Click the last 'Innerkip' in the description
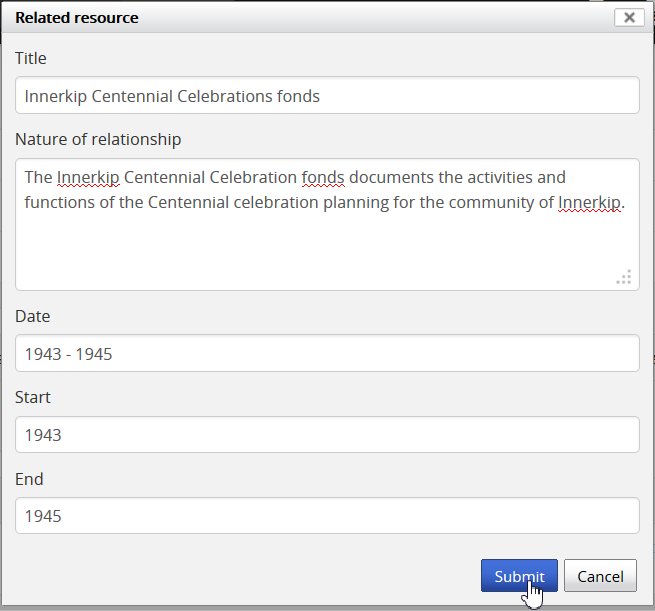The image size is (655, 611). tap(590, 202)
